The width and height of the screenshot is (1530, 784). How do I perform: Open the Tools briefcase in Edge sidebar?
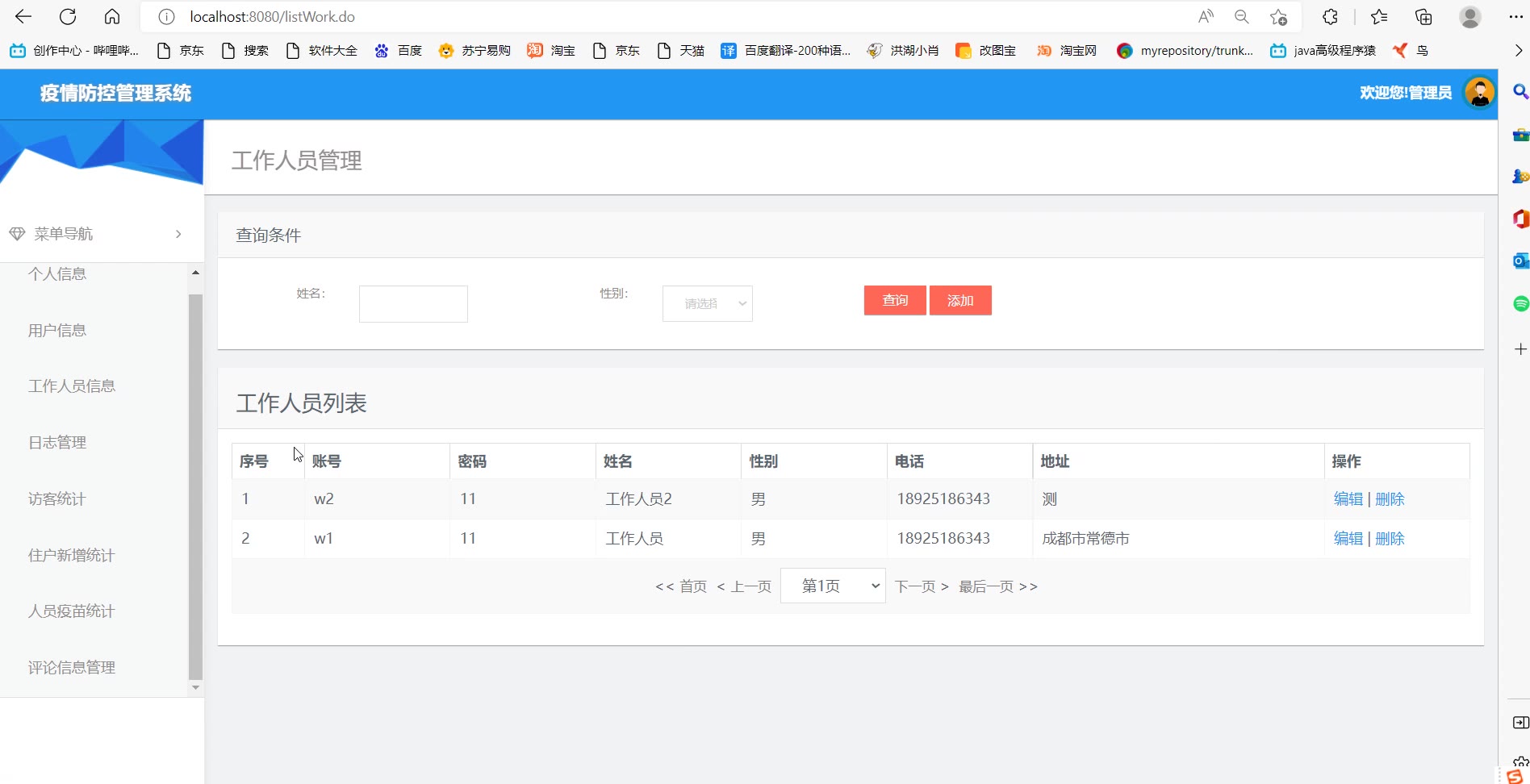click(1520, 135)
